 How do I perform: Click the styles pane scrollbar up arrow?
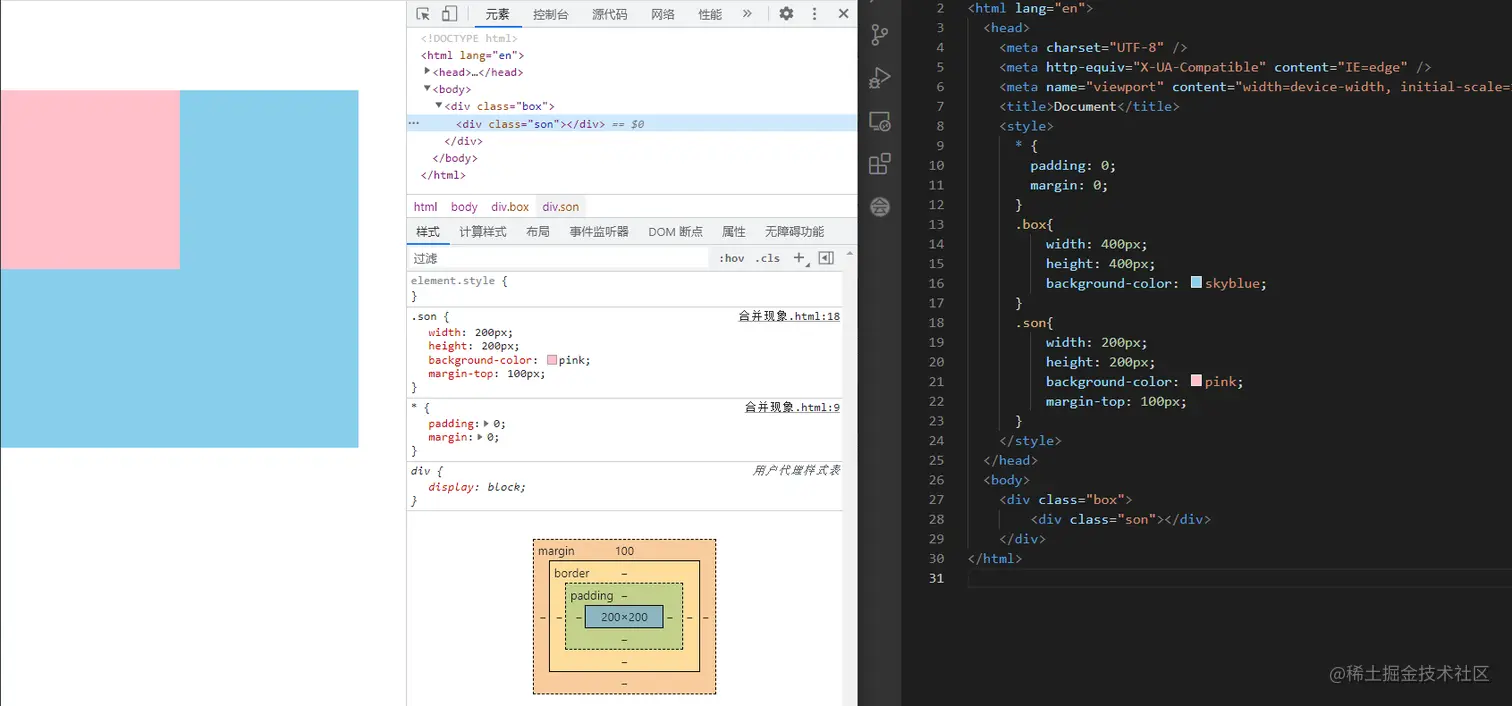[x=850, y=254]
